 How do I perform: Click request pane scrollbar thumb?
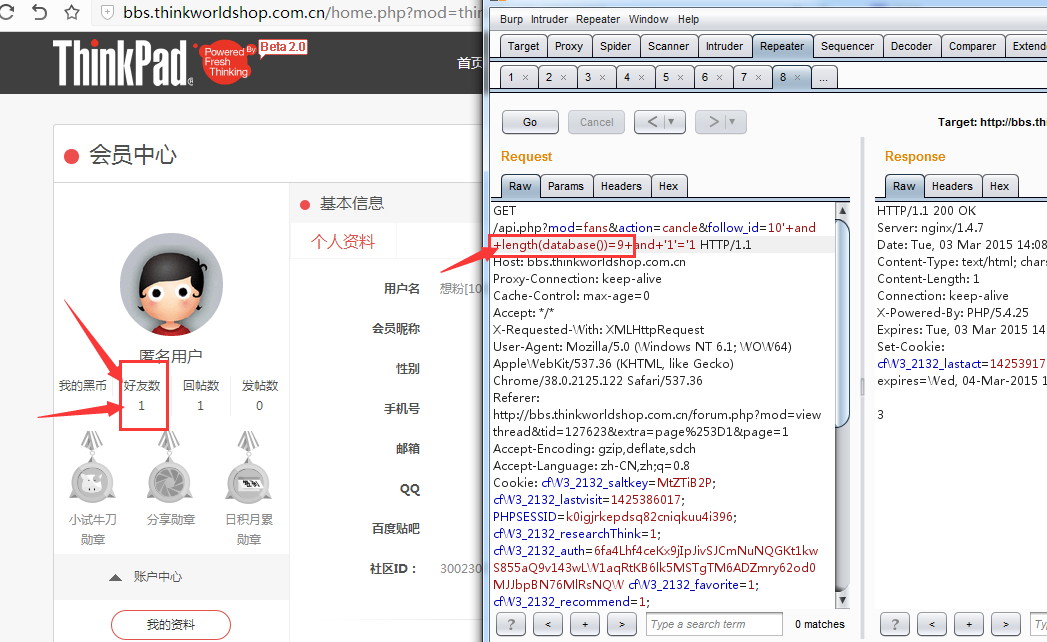click(x=843, y=322)
